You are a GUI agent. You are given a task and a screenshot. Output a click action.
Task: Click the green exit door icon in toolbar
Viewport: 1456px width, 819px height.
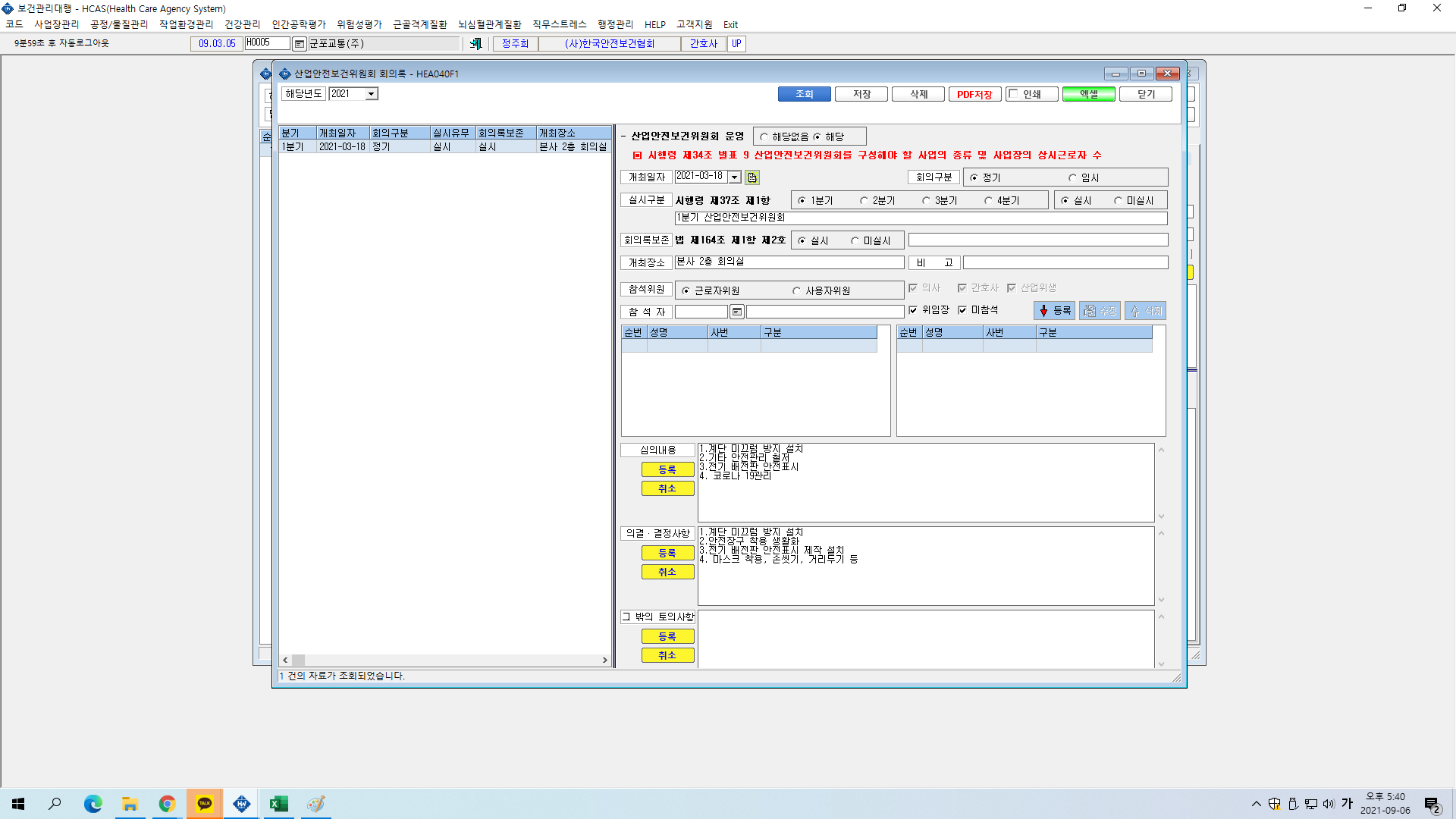tap(475, 44)
